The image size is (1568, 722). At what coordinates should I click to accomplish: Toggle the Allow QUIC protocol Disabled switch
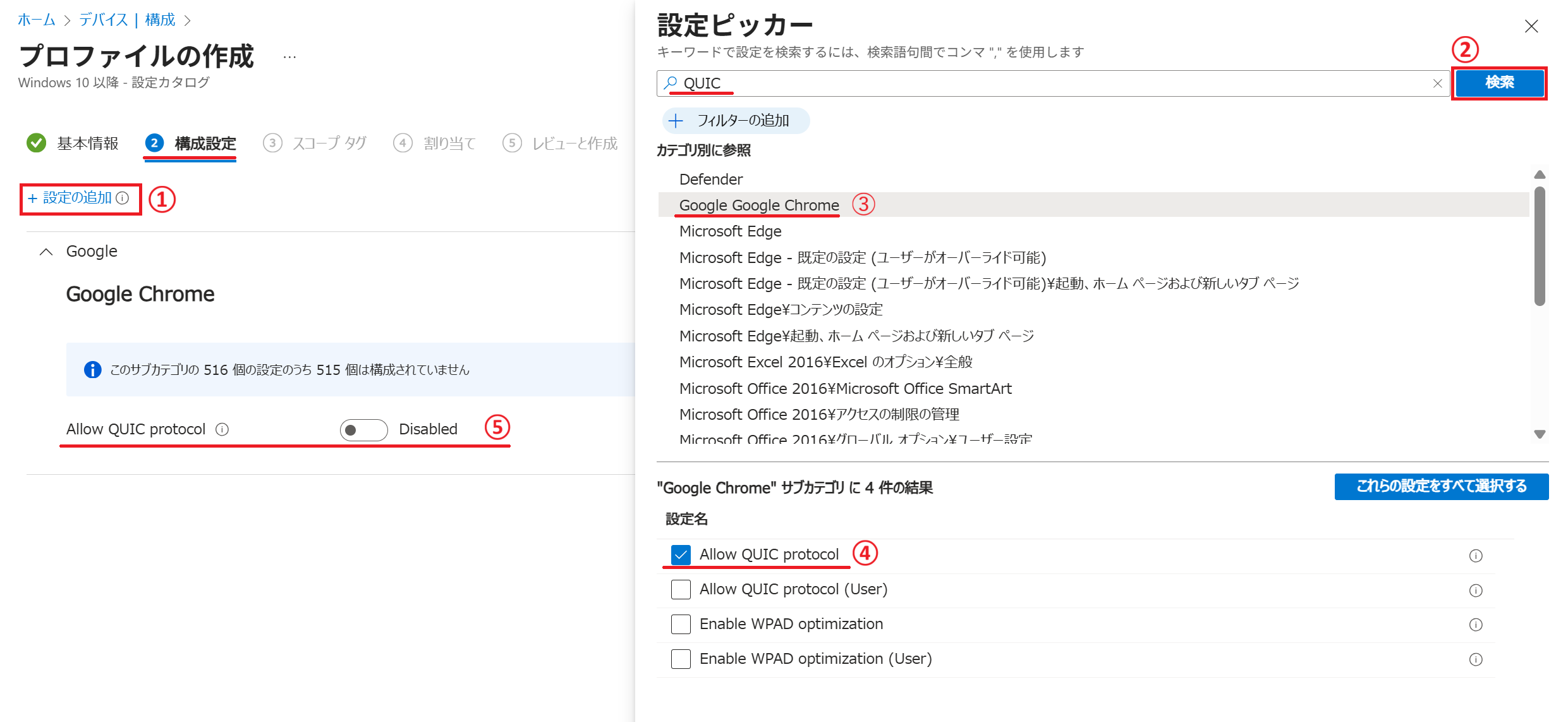tap(363, 430)
